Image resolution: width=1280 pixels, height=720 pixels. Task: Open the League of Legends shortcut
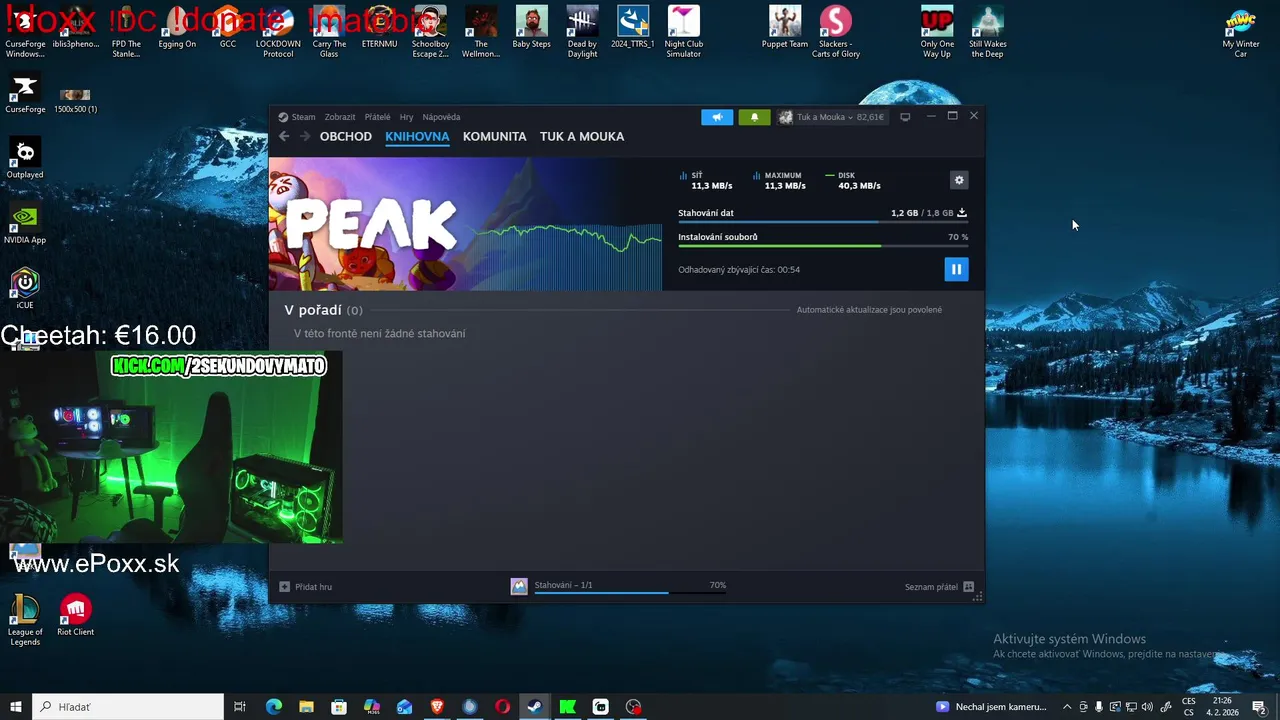(x=25, y=620)
